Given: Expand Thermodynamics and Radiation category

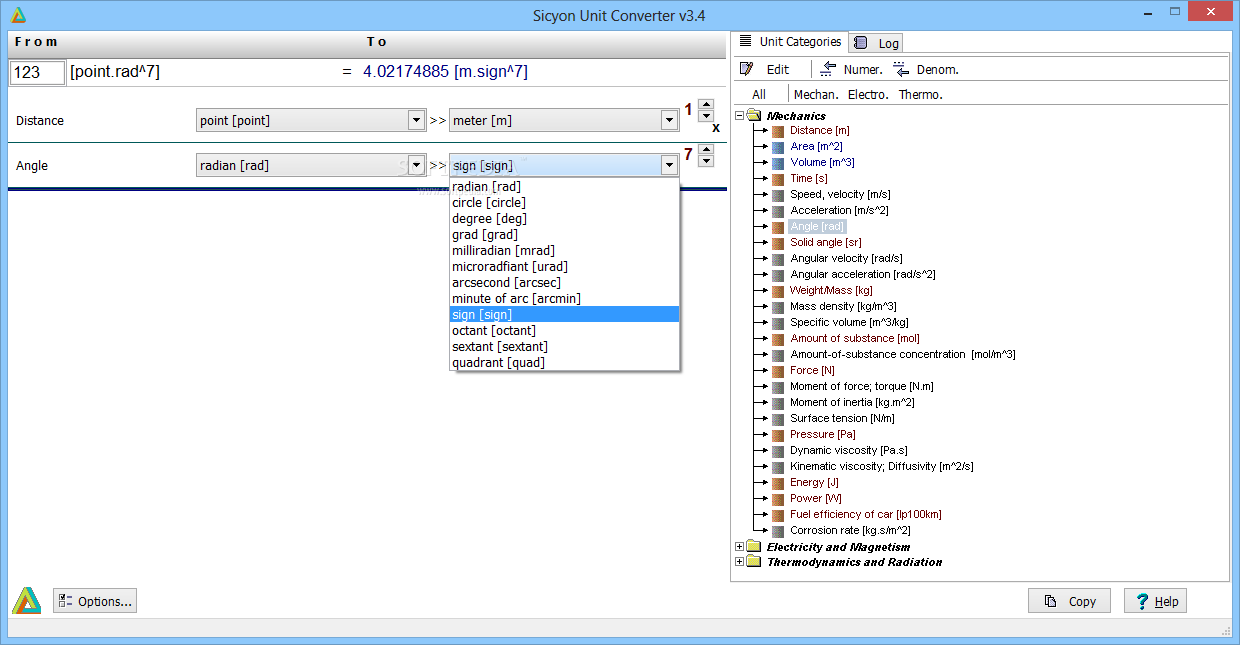Looking at the screenshot, I should [x=740, y=562].
